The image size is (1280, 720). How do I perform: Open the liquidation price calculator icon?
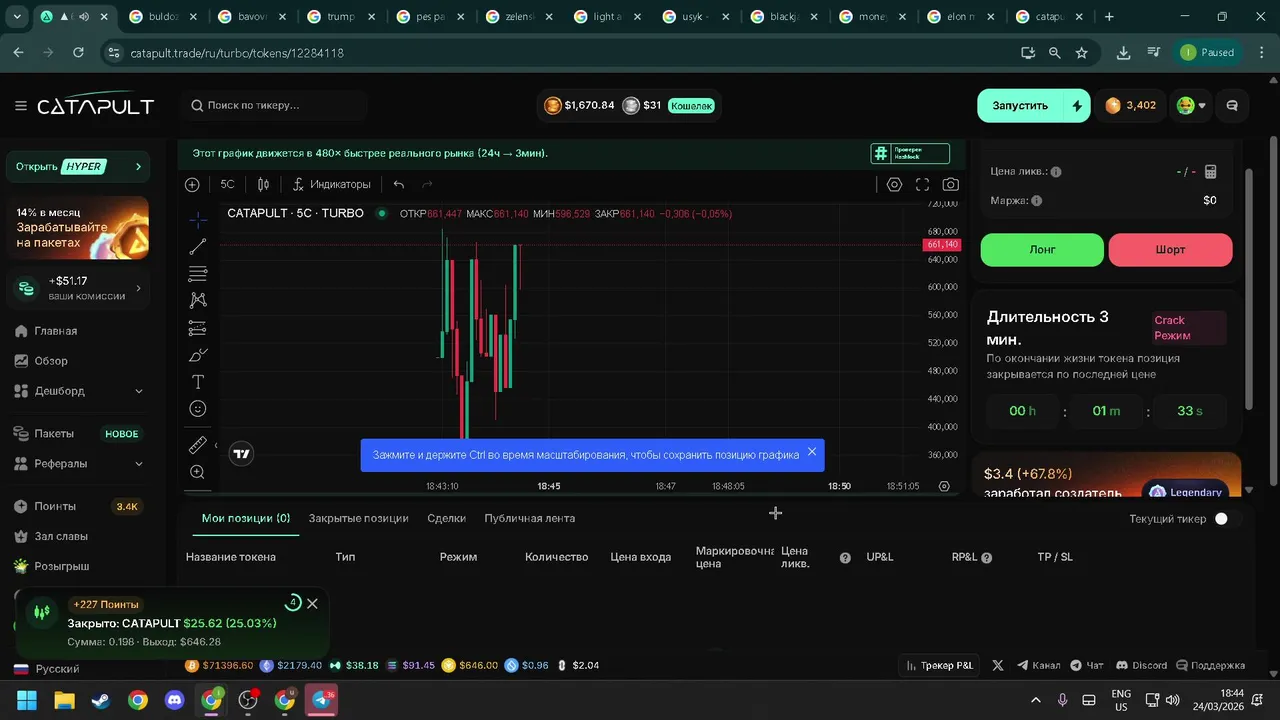[x=1211, y=172]
